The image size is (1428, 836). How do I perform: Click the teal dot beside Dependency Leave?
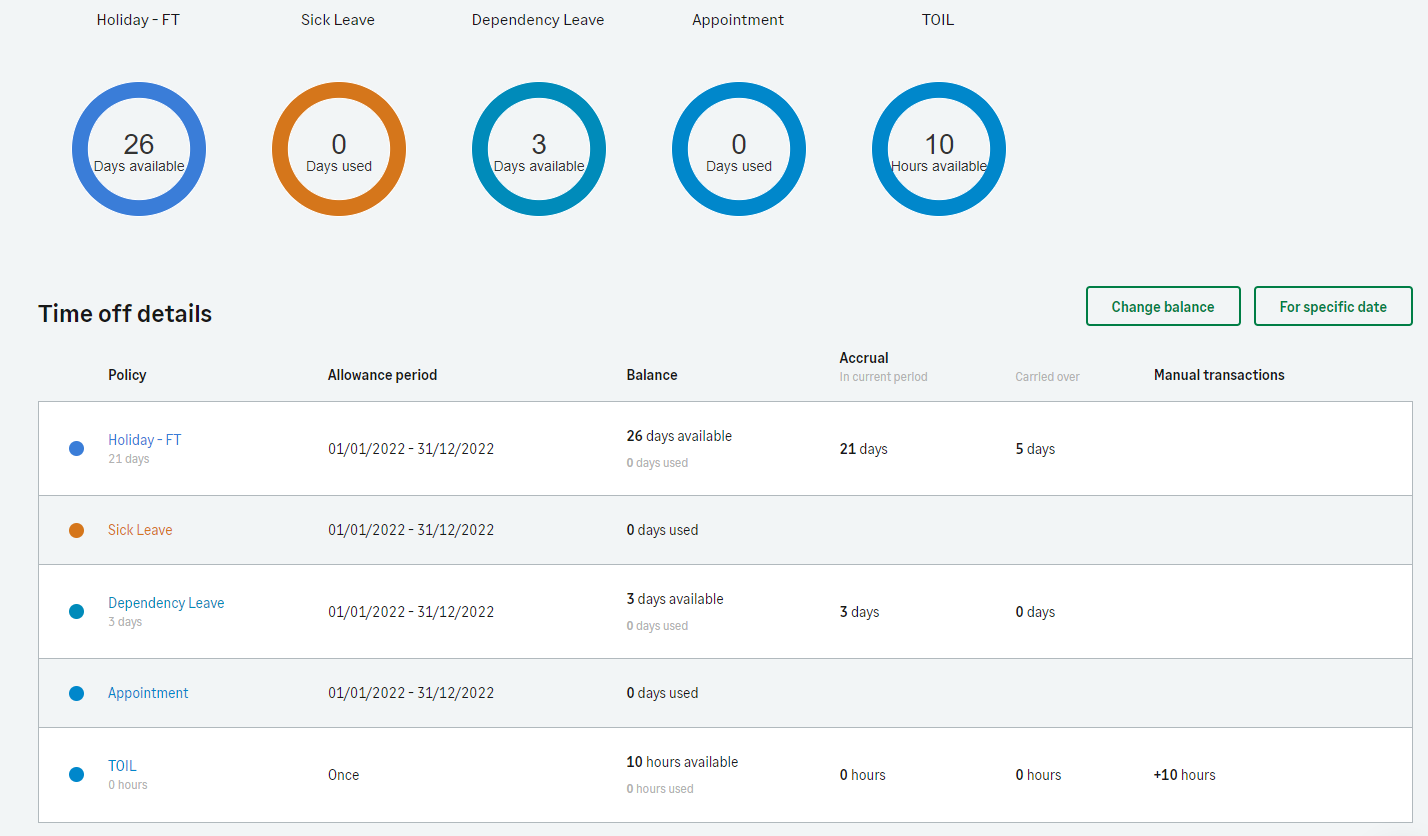click(76, 611)
